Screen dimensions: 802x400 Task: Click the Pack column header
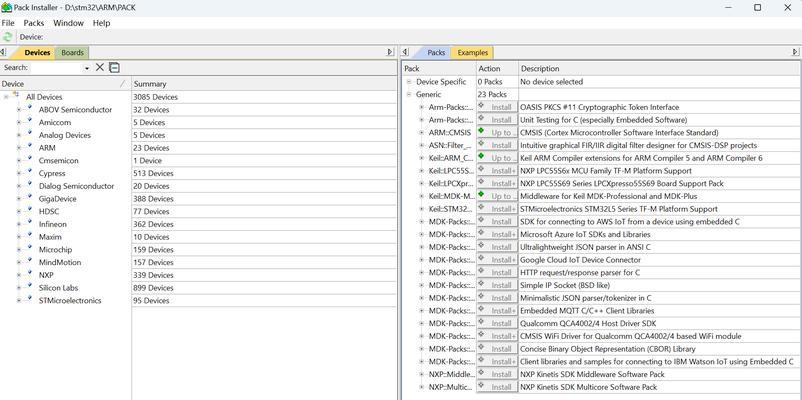click(x=439, y=69)
